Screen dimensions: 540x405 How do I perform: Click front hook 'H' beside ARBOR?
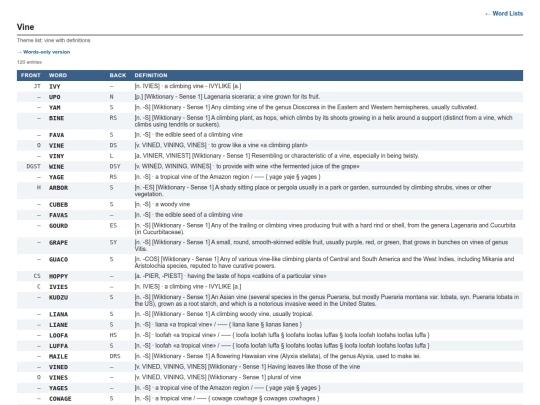pos(39,188)
